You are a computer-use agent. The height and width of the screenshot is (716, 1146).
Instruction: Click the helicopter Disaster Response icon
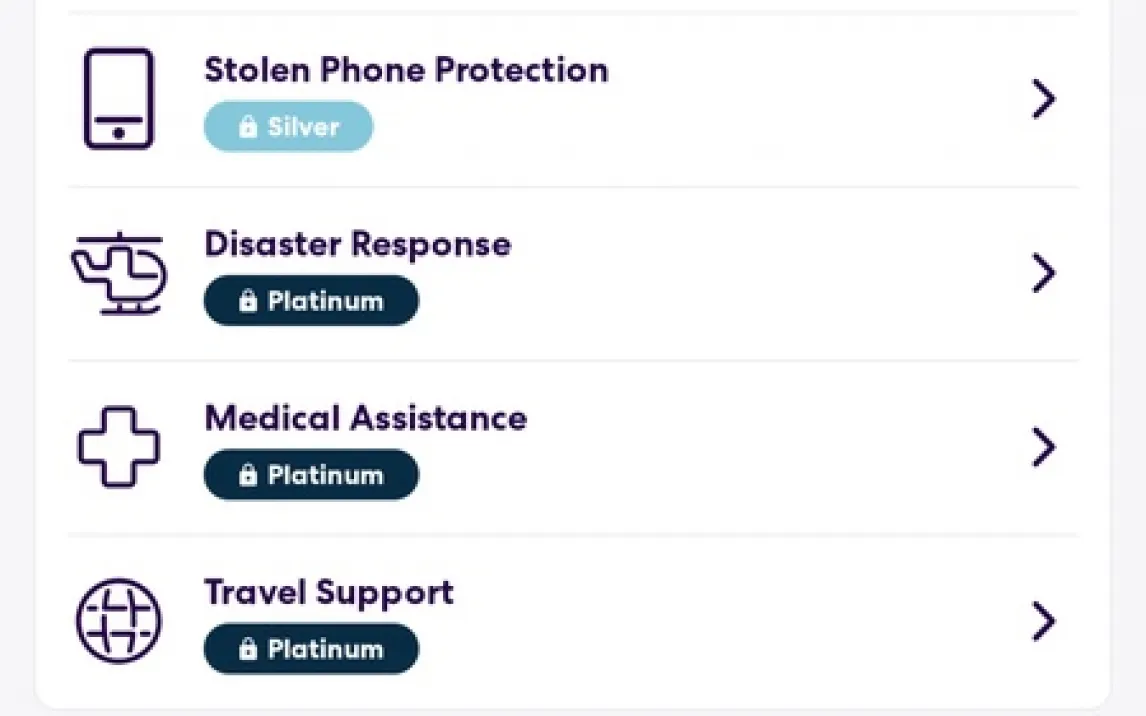click(x=119, y=273)
